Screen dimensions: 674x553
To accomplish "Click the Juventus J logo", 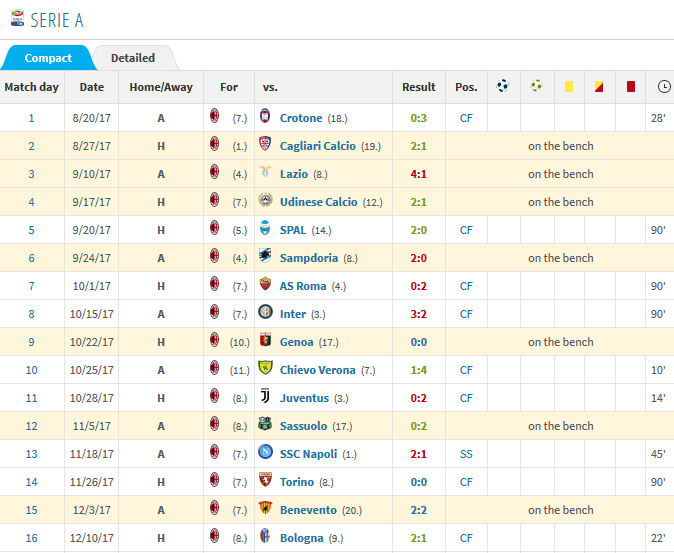I will point(265,396).
